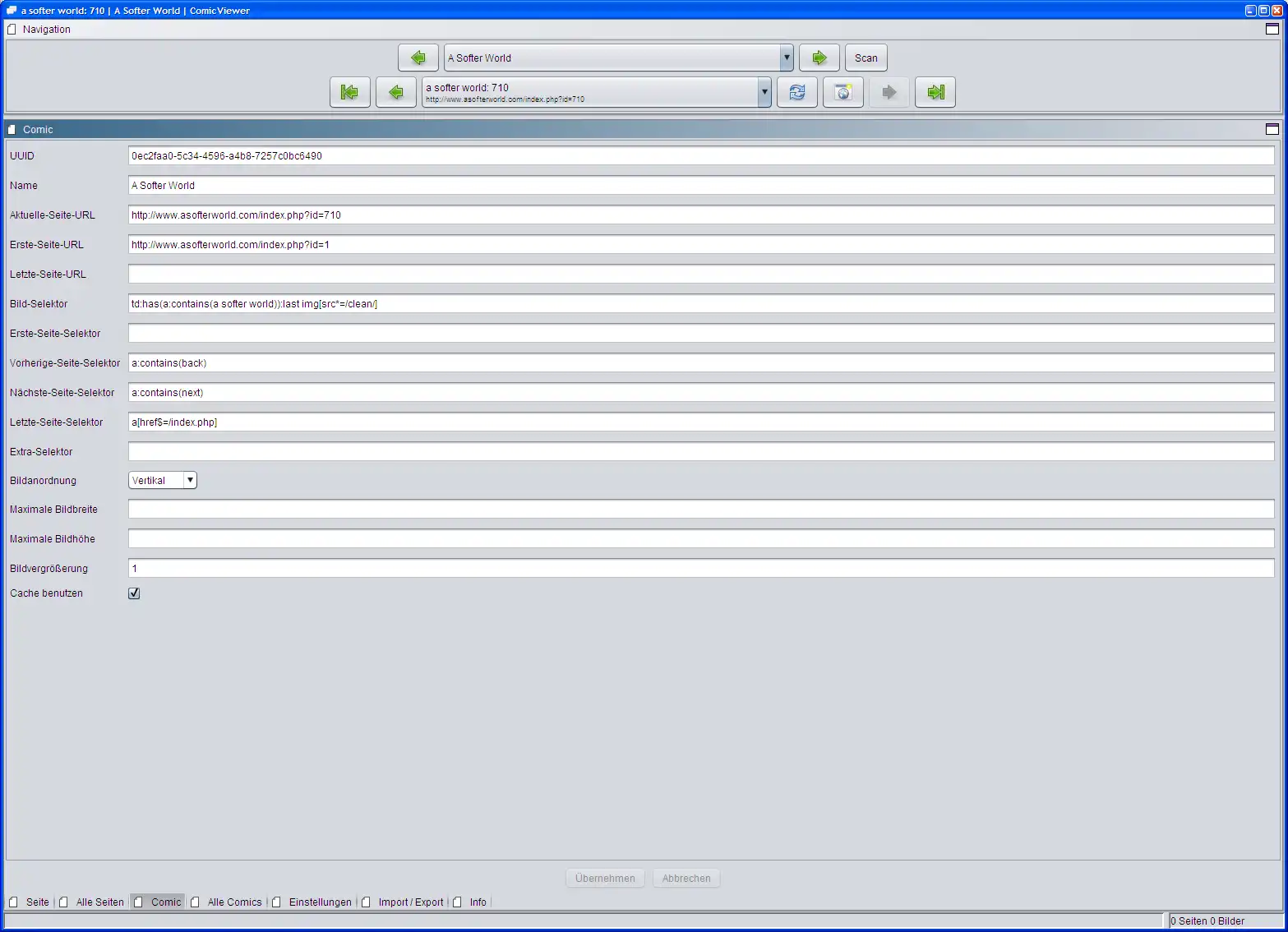Screen dimensions: 1288x932
Task: Click the empty Erste-Seite-Selektor field
Action: pos(701,333)
